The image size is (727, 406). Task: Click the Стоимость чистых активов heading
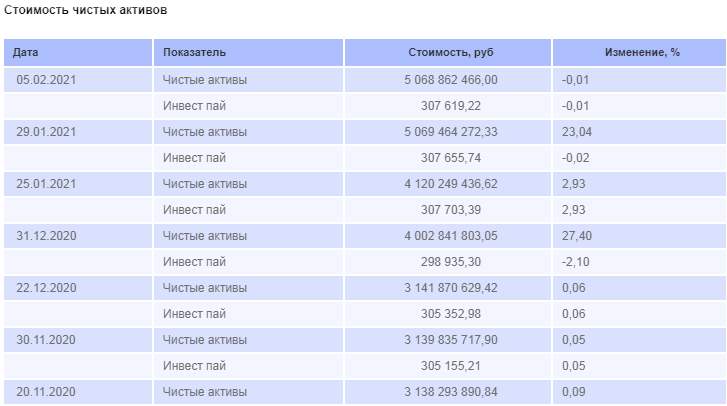pyautogui.click(x=86, y=10)
